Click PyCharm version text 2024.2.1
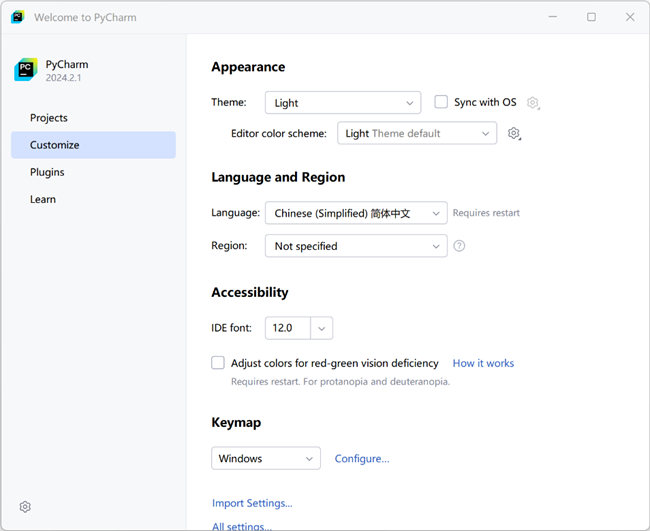The width and height of the screenshot is (650, 531). (x=63, y=78)
